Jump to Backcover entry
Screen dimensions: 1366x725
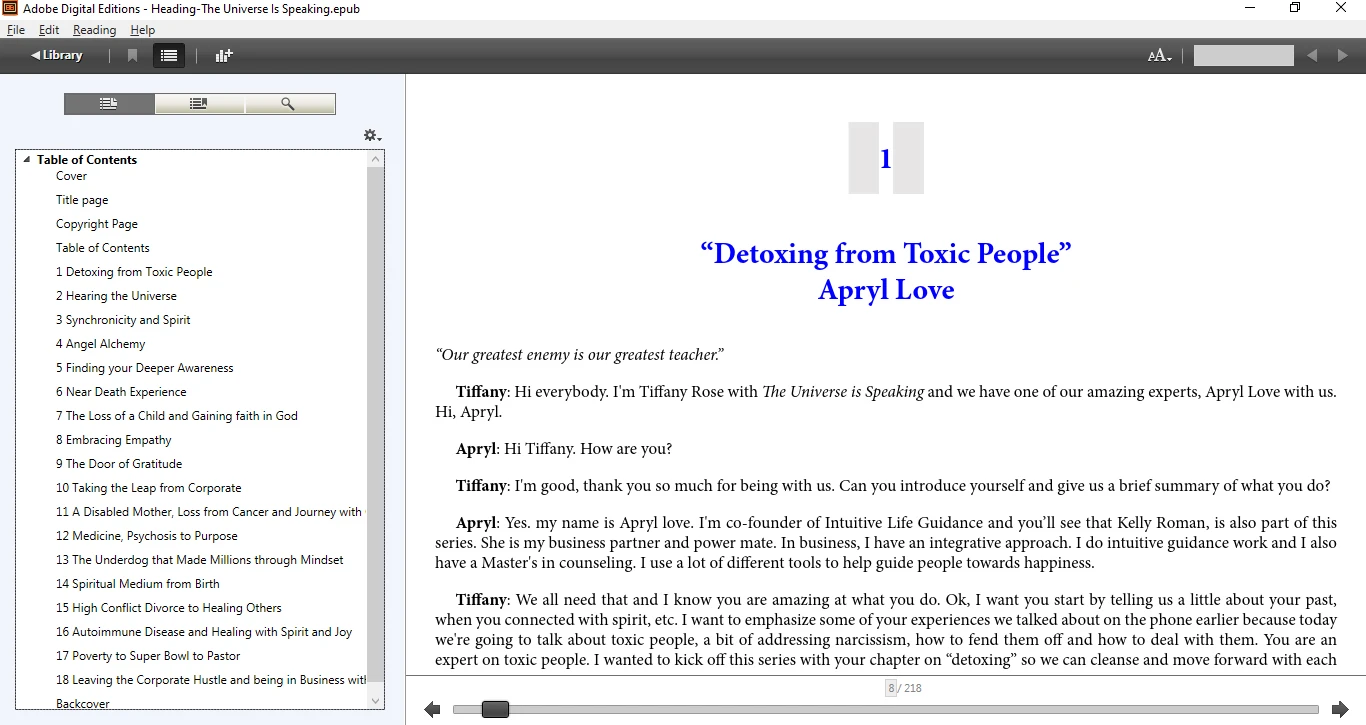[83, 704]
